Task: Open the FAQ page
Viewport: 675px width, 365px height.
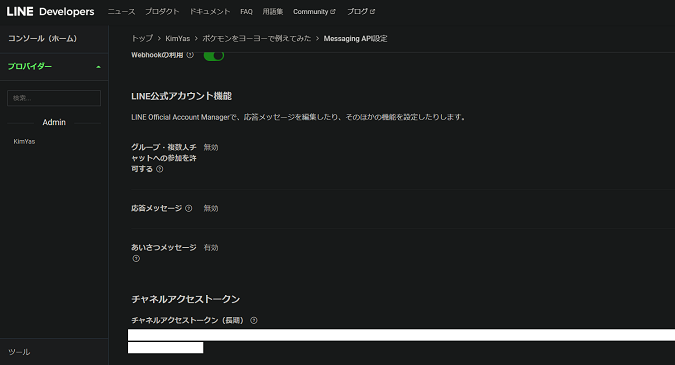Action: tap(246, 12)
